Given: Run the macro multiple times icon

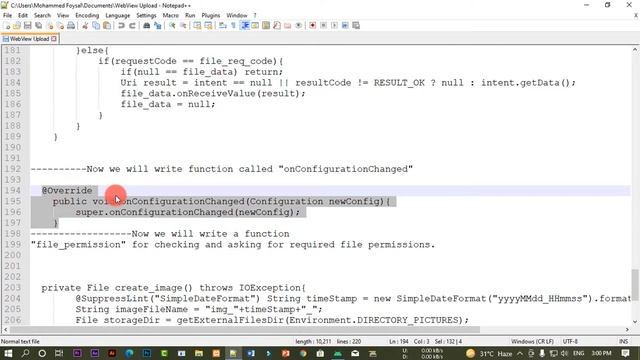Looking at the screenshot, I should (345, 25).
